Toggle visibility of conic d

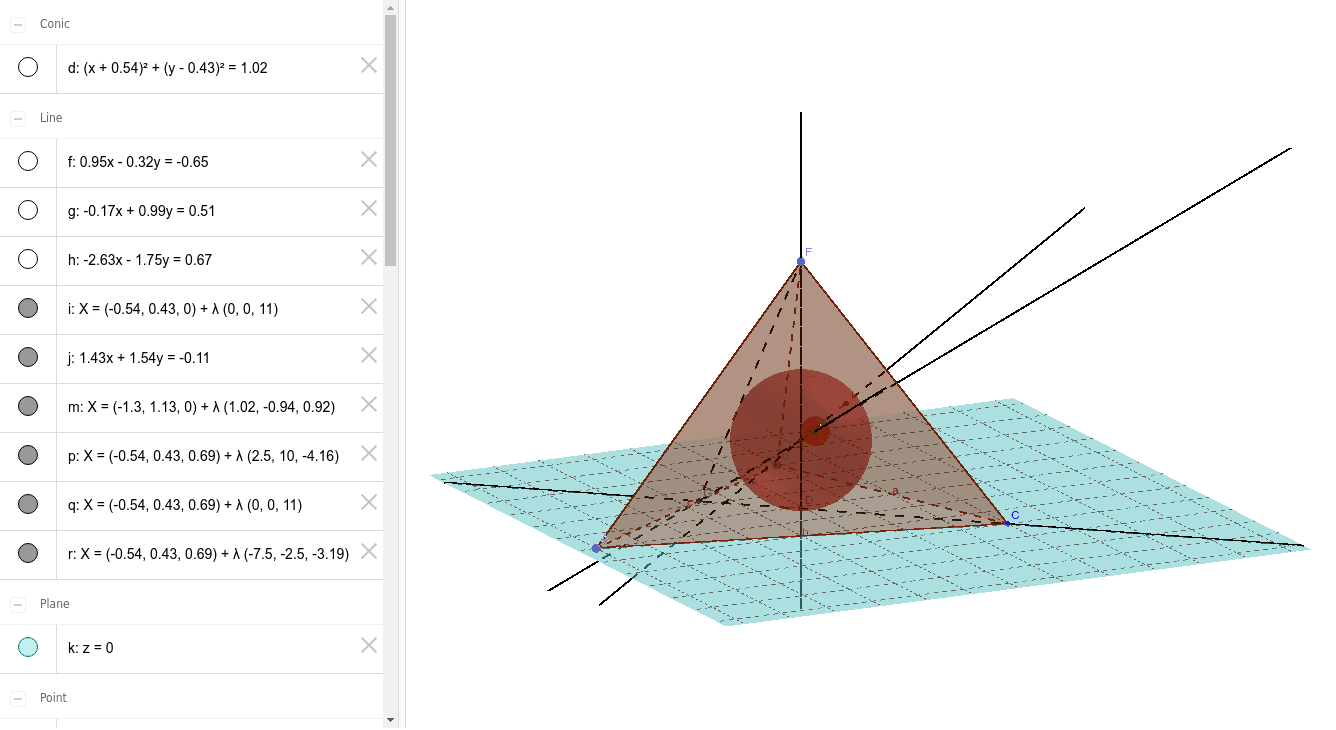click(x=28, y=67)
